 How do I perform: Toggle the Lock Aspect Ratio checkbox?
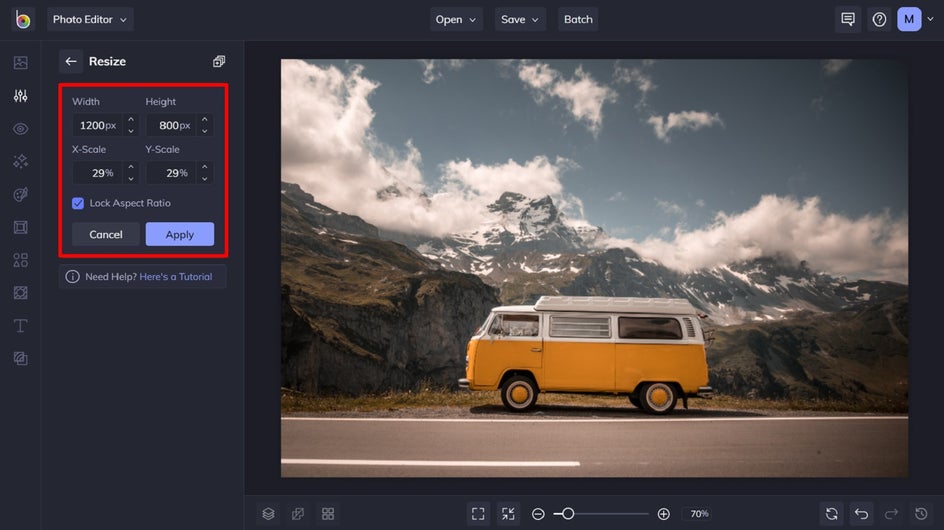78,204
